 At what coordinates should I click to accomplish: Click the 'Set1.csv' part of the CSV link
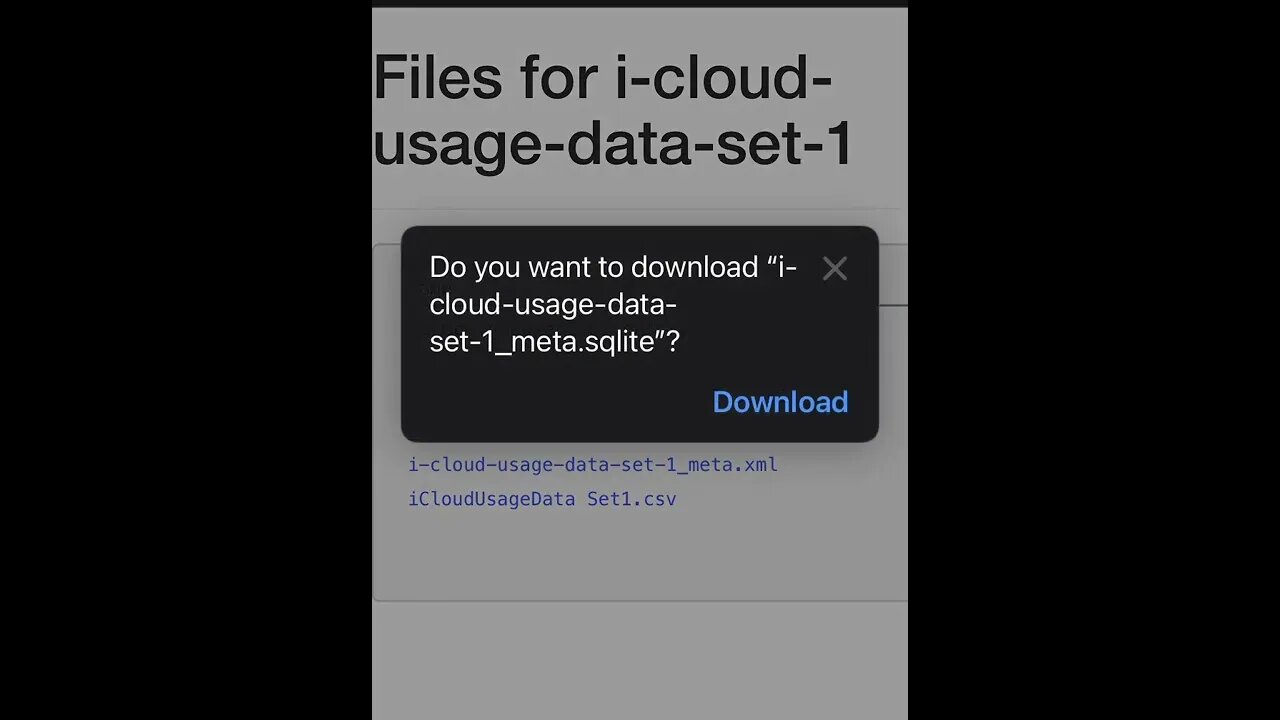632,499
